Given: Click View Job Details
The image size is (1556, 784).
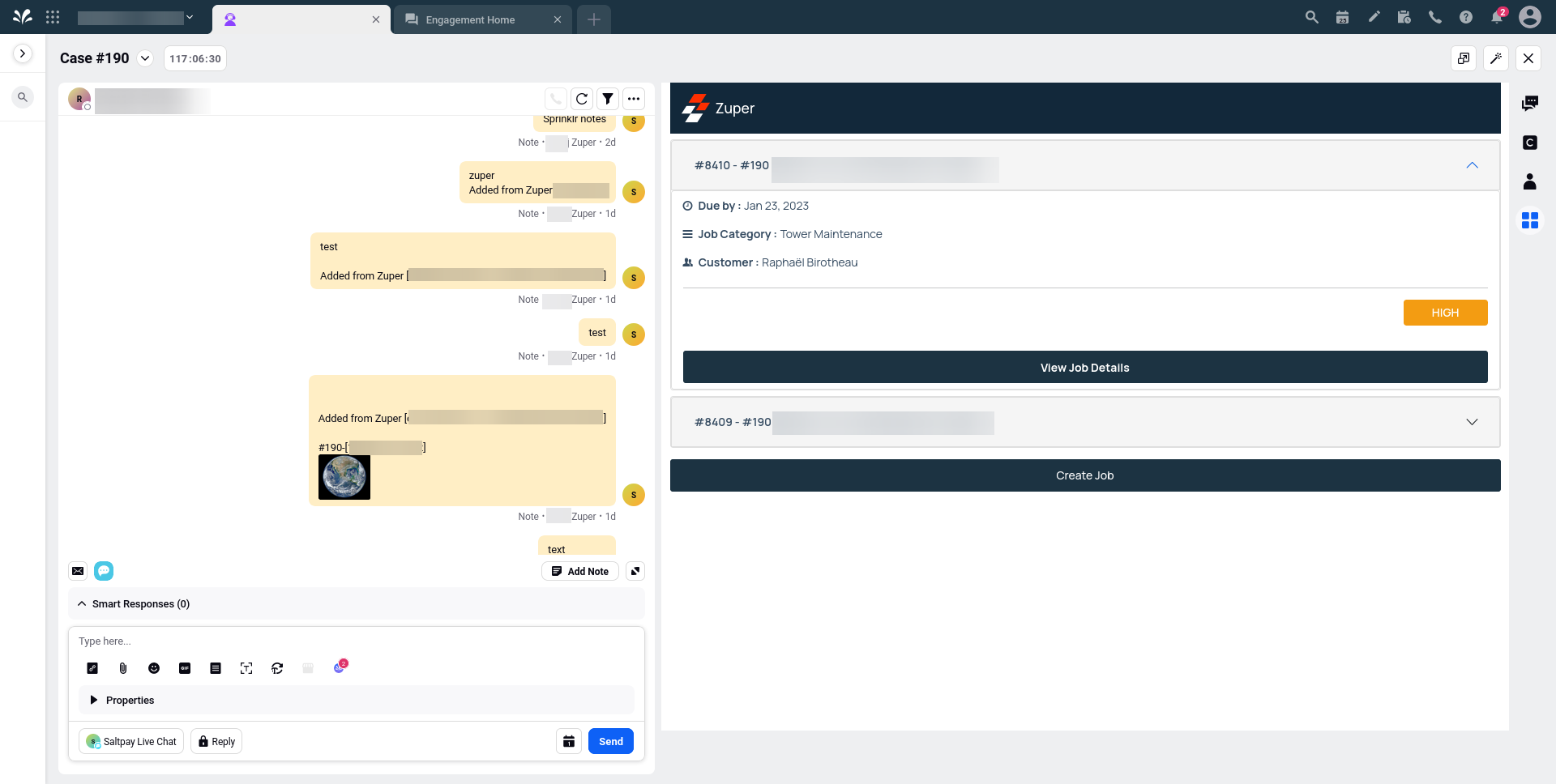Looking at the screenshot, I should (1085, 367).
